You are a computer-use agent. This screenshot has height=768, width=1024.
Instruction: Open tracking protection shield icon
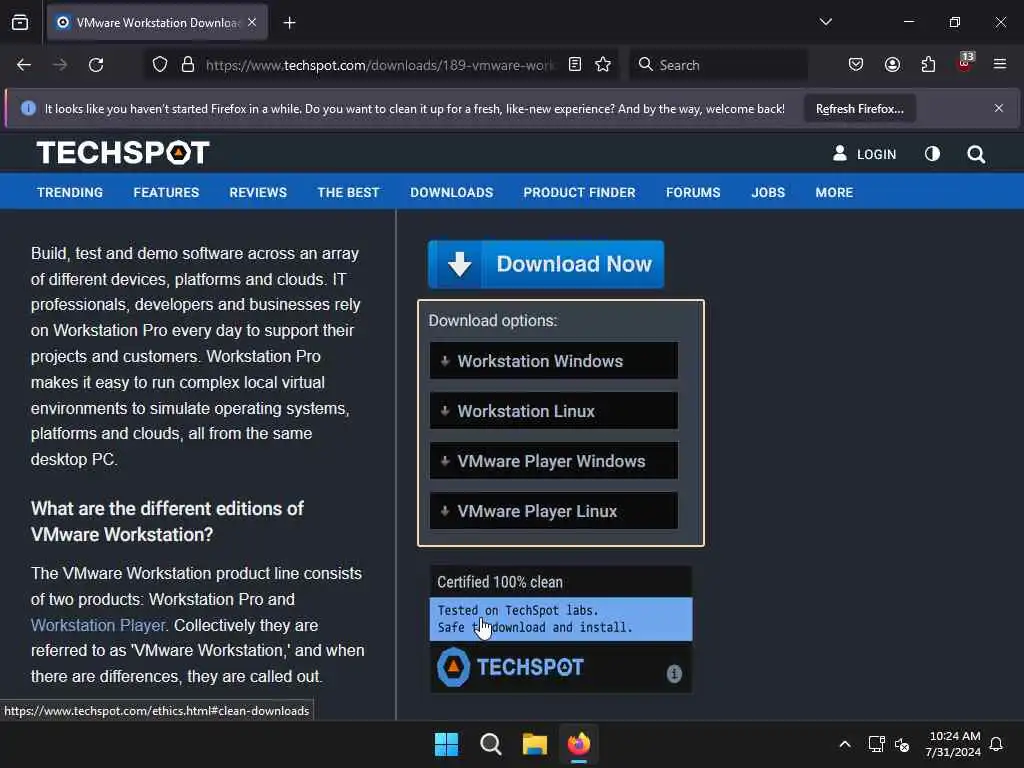click(160, 65)
